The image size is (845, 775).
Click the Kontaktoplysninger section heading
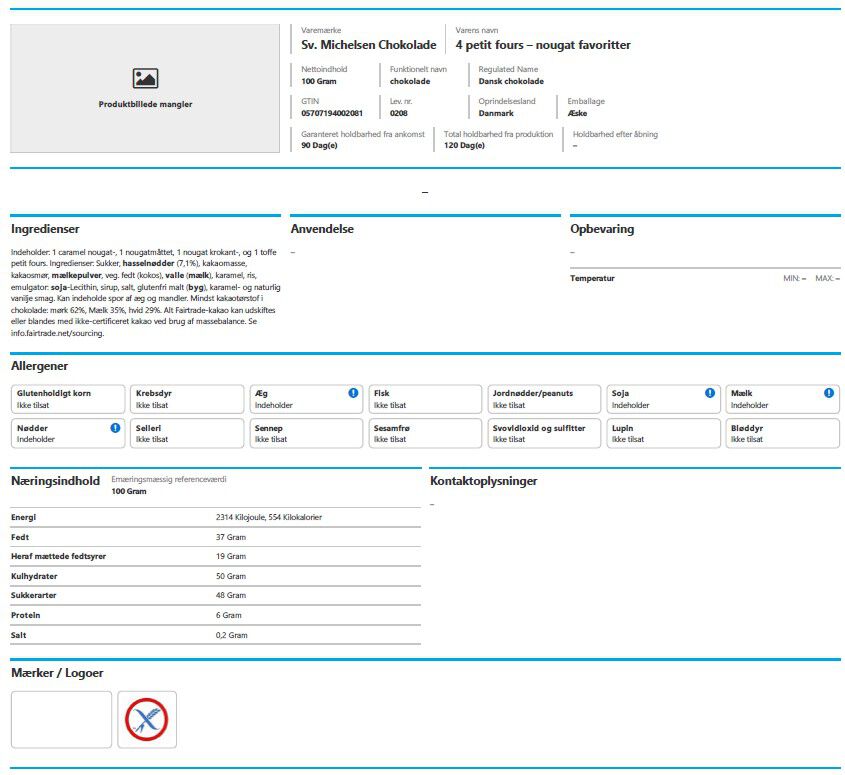(x=483, y=481)
